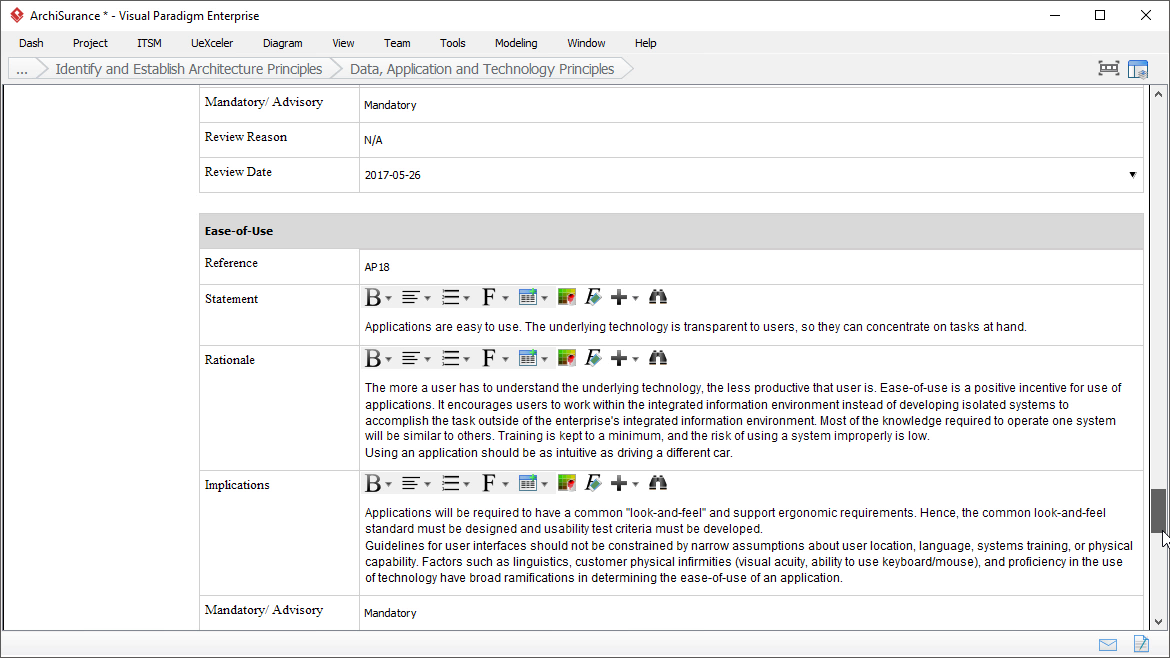1170x658 pixels.
Task: Click the vertical scrollbar thumb
Action: (1158, 511)
